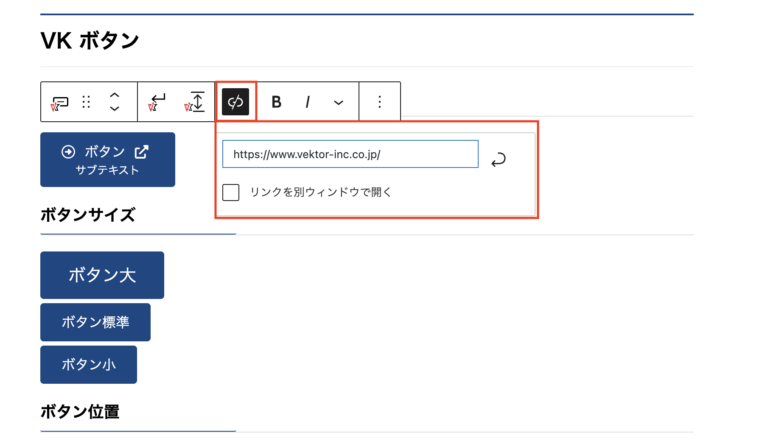
Task: Click the 'ボタン サブテキスト' button
Action: click(107, 160)
